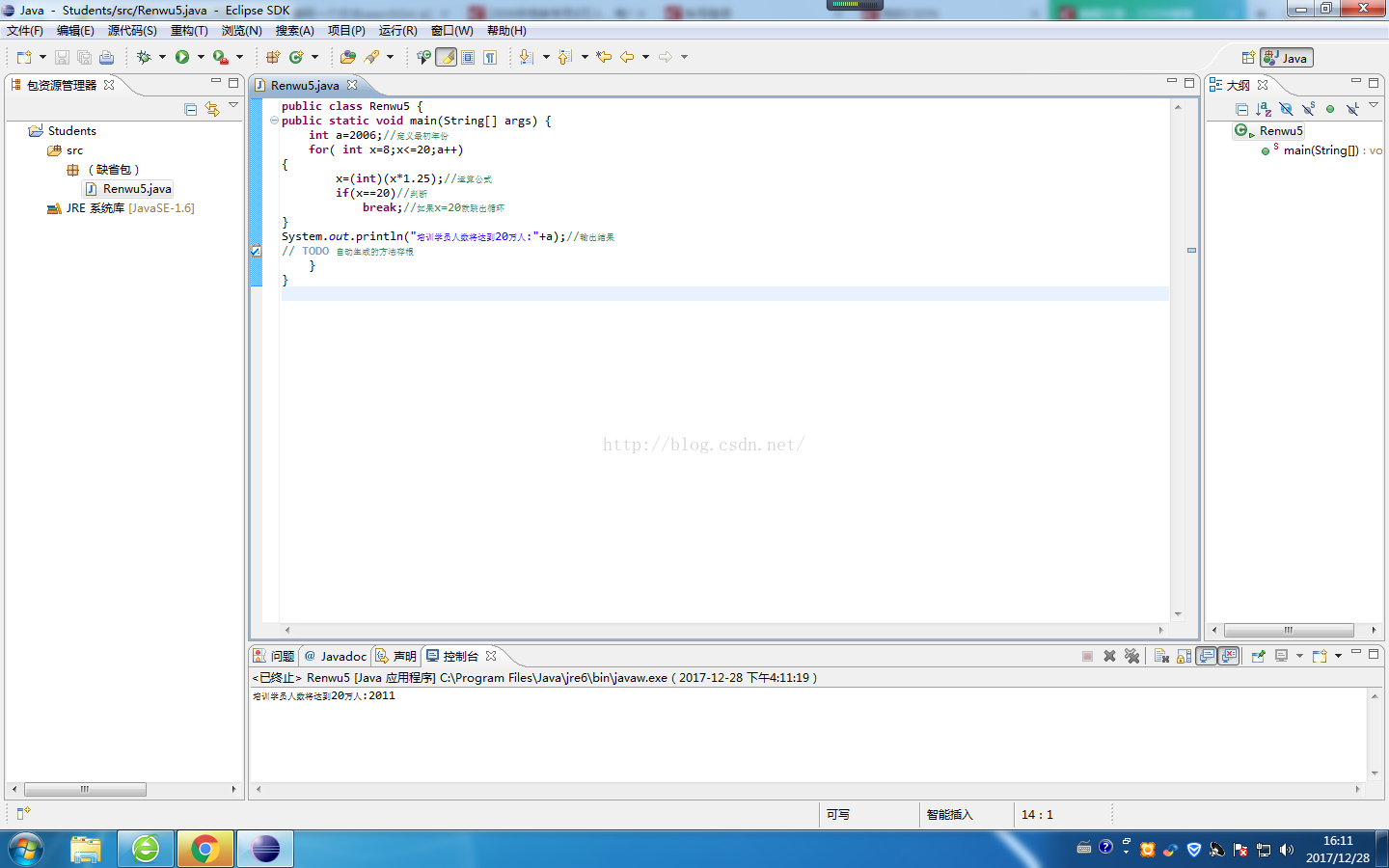Image resolution: width=1389 pixels, height=868 pixels.
Task: Open External Tools dropdown arrow
Action: (x=240, y=57)
